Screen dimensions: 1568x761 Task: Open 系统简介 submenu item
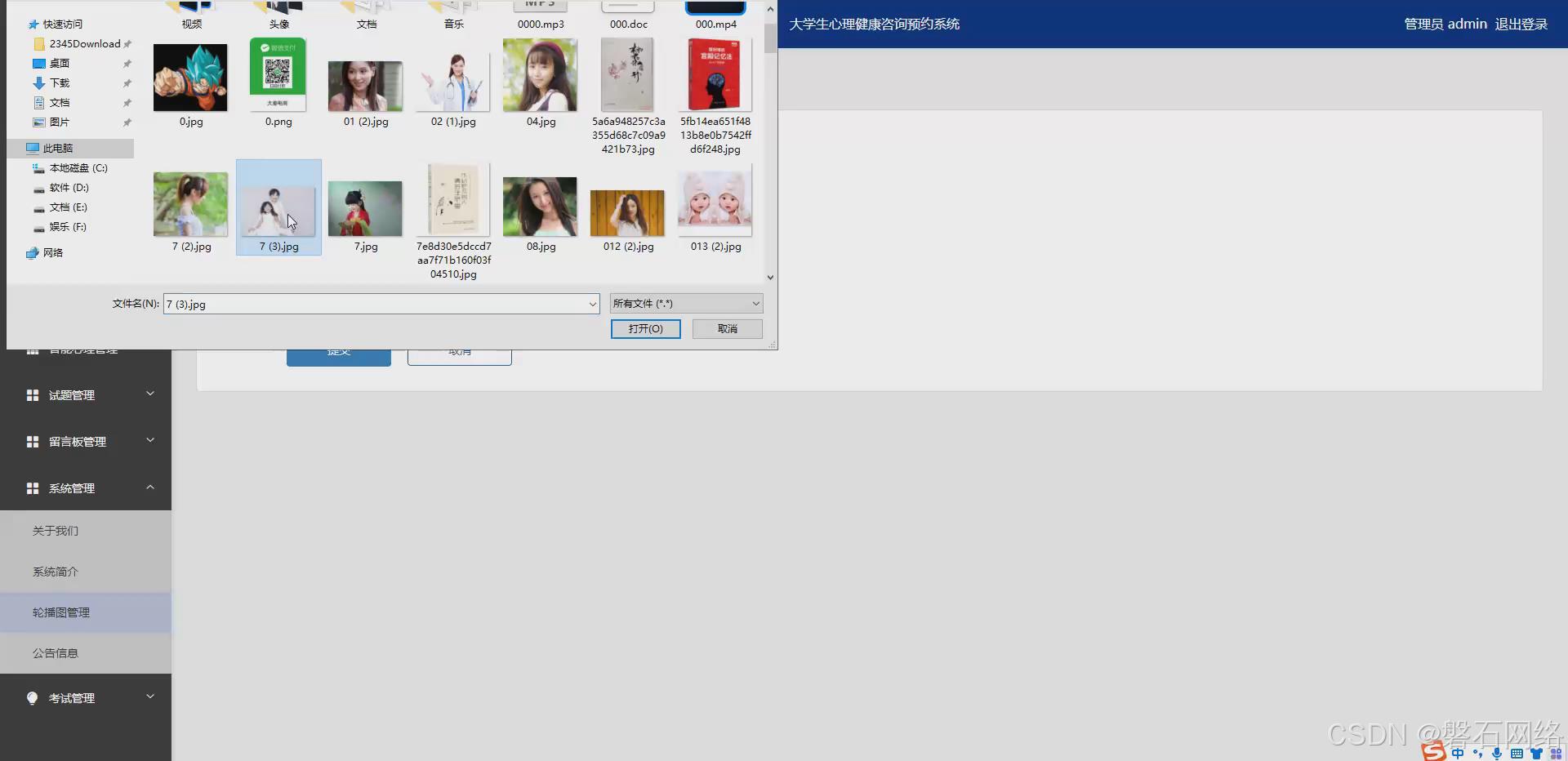(x=86, y=572)
